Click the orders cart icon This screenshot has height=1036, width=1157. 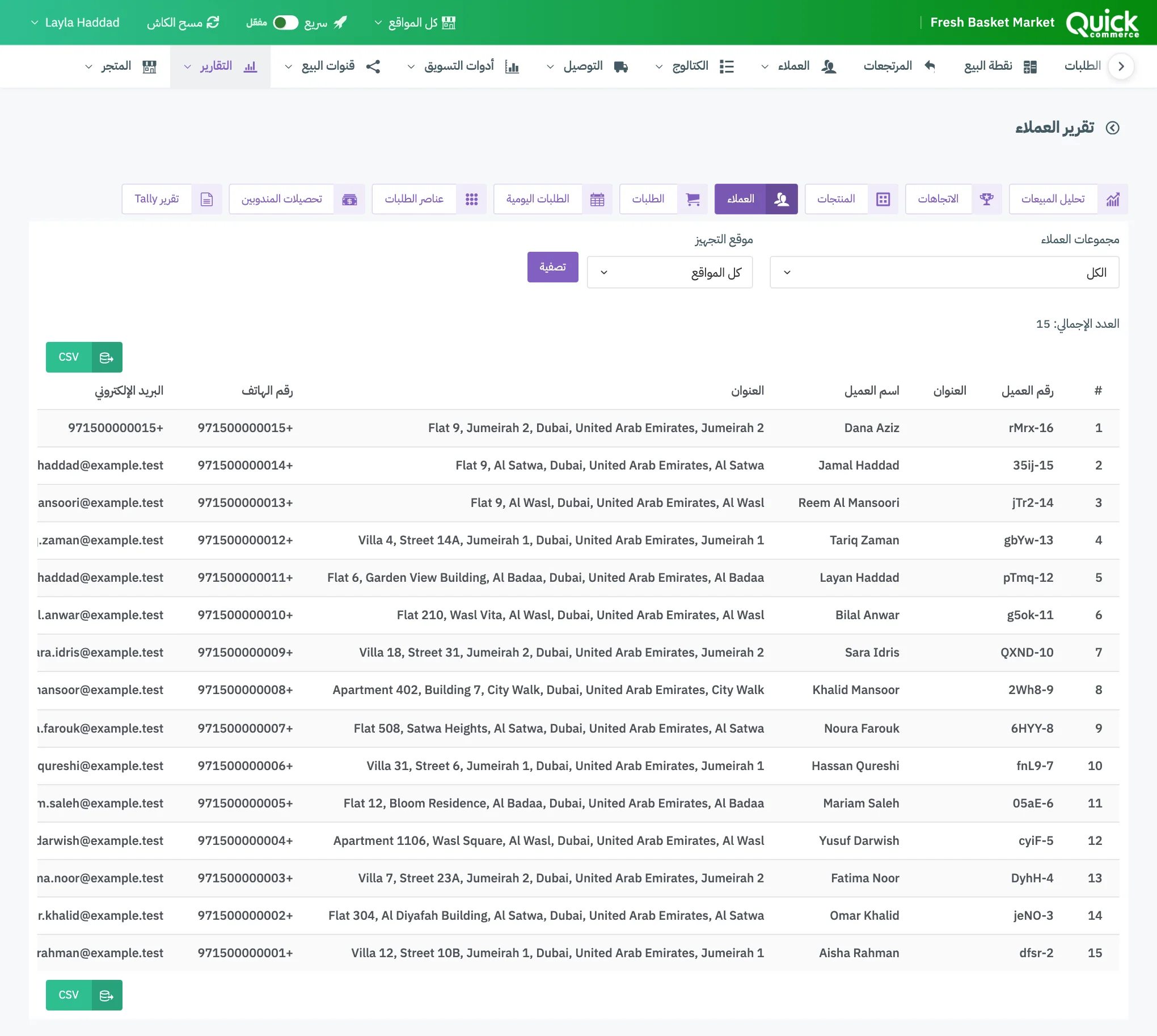click(x=692, y=199)
